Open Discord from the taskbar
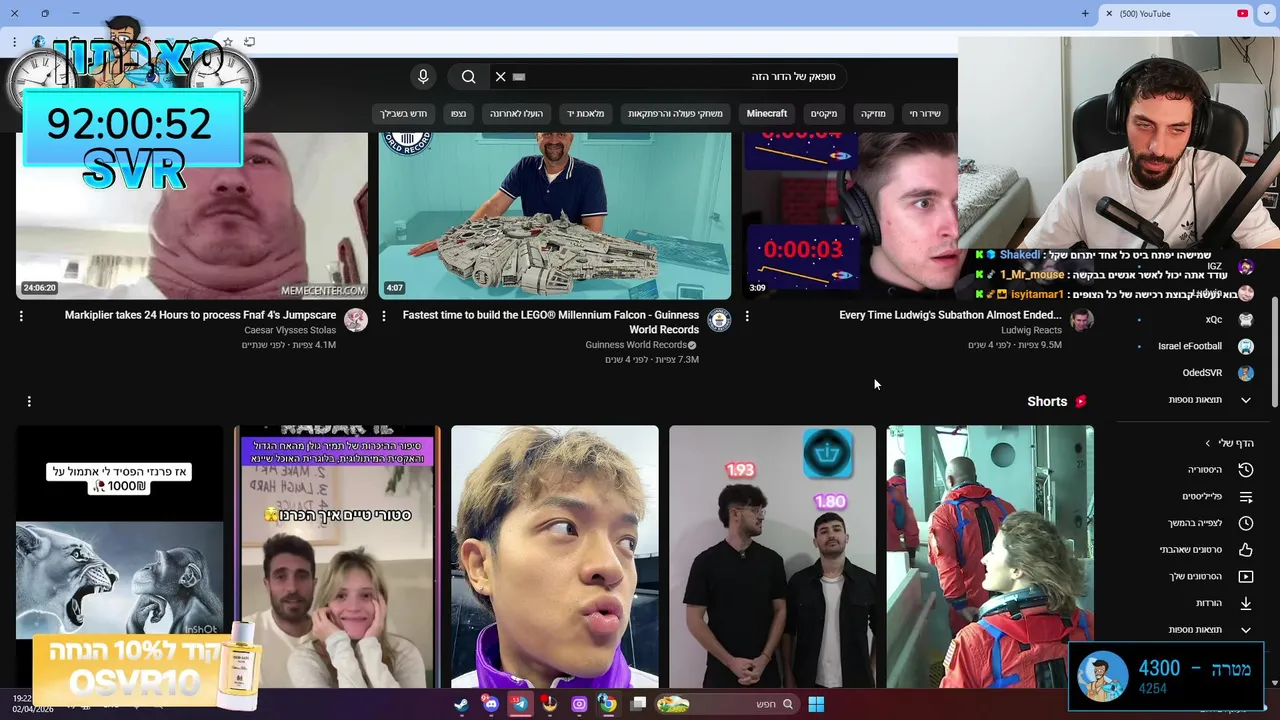The width and height of the screenshot is (1280, 720). tap(490, 704)
